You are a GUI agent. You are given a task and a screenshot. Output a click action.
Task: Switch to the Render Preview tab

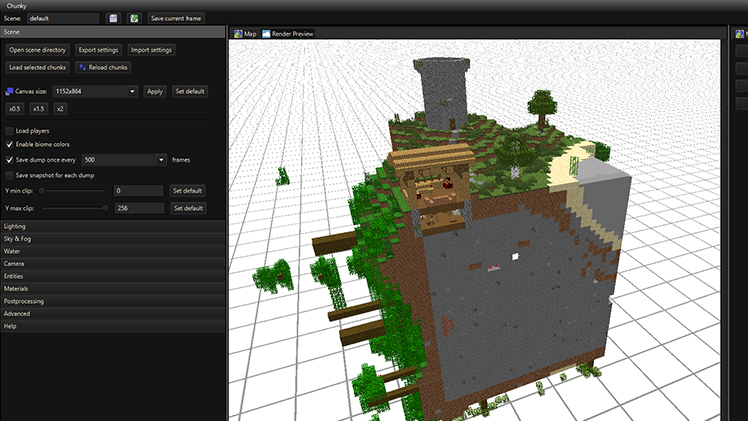(x=292, y=34)
